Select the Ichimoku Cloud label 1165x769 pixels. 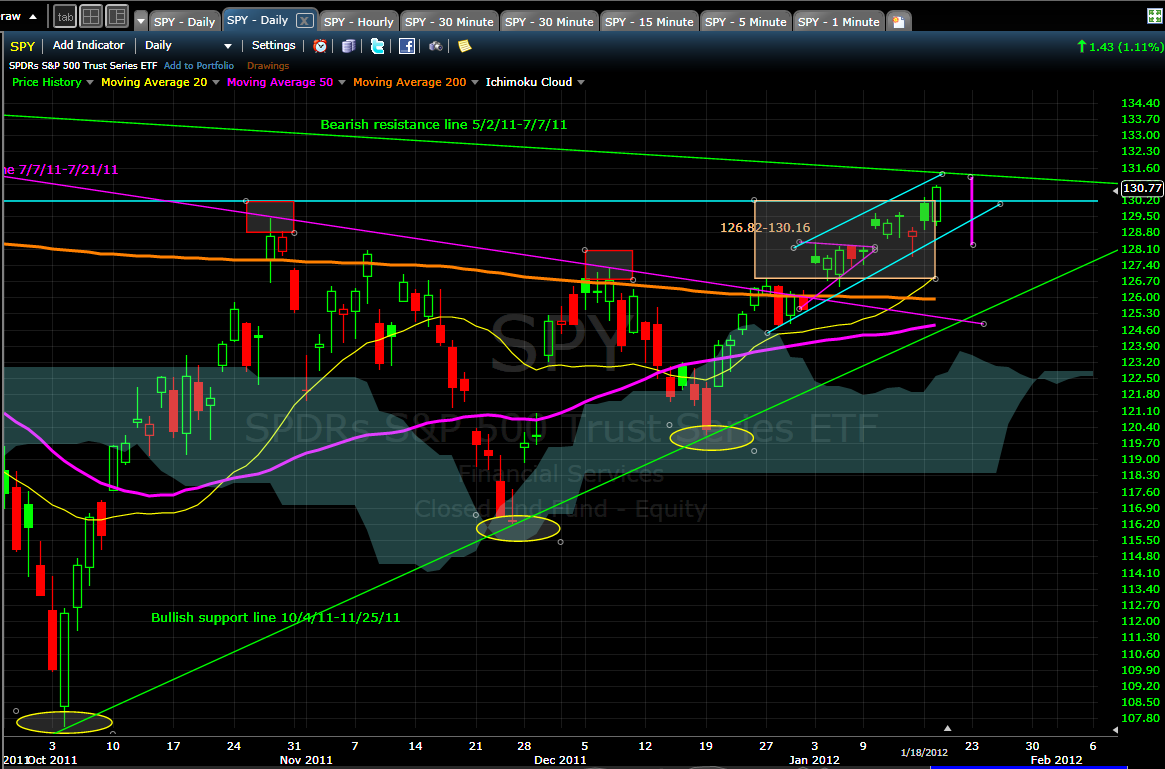coord(529,82)
